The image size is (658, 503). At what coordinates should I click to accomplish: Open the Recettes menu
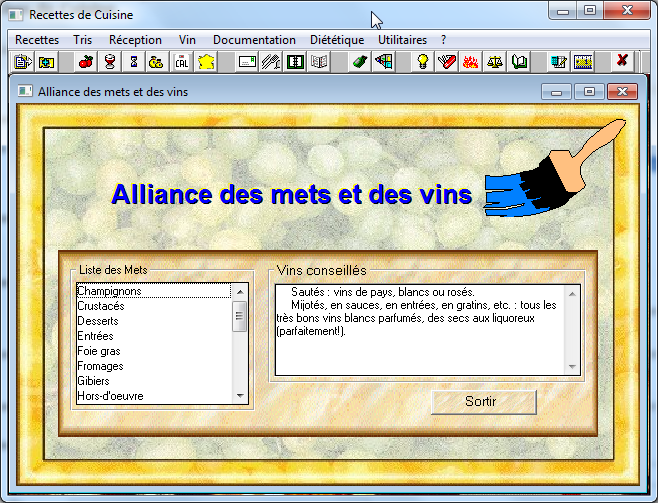coord(37,40)
